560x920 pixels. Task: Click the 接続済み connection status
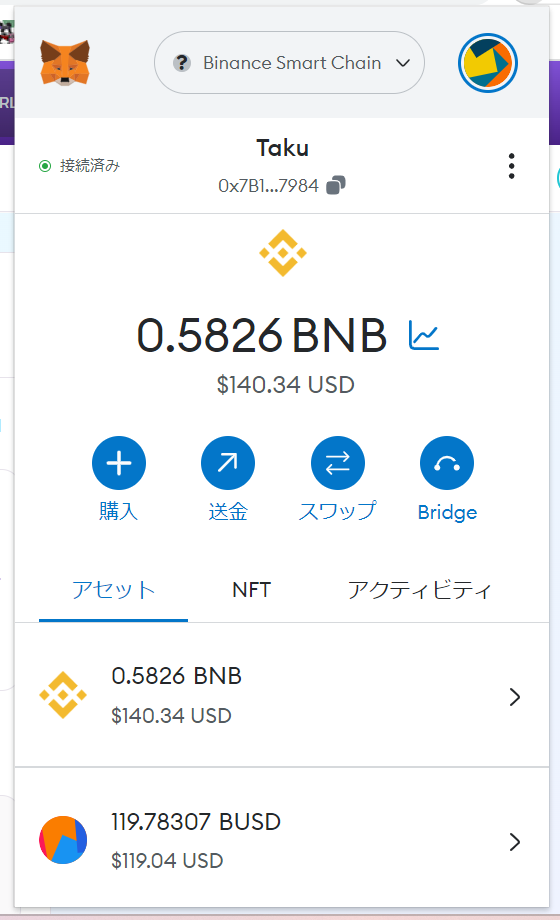(79, 166)
